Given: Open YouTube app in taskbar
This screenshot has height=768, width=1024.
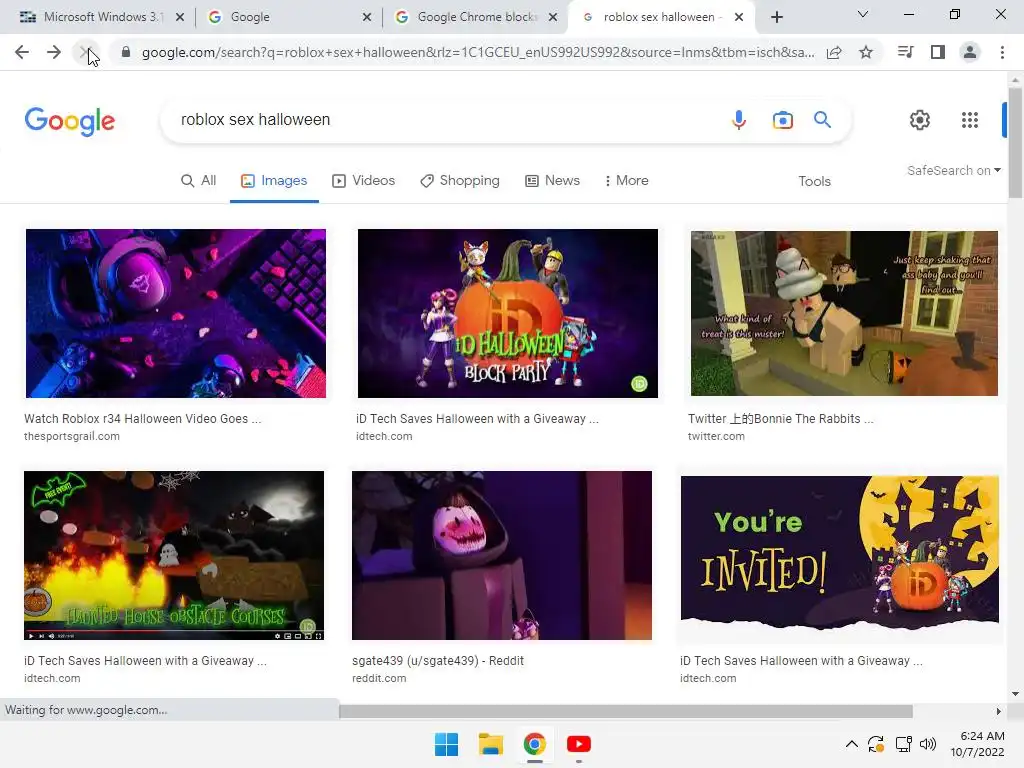Looking at the screenshot, I should coord(579,744).
